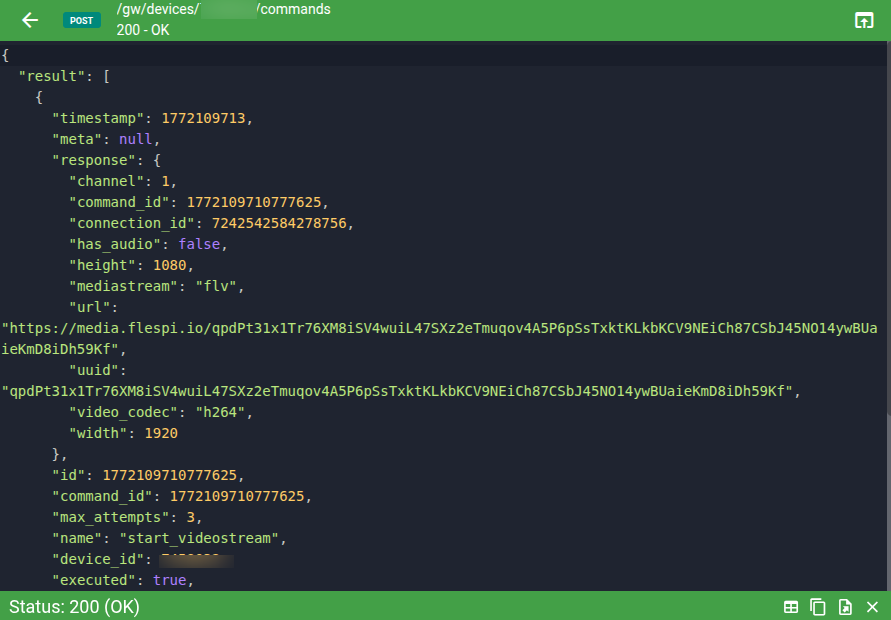The width and height of the screenshot is (891, 620).
Task: Switch response to table view
Action: [x=791, y=607]
